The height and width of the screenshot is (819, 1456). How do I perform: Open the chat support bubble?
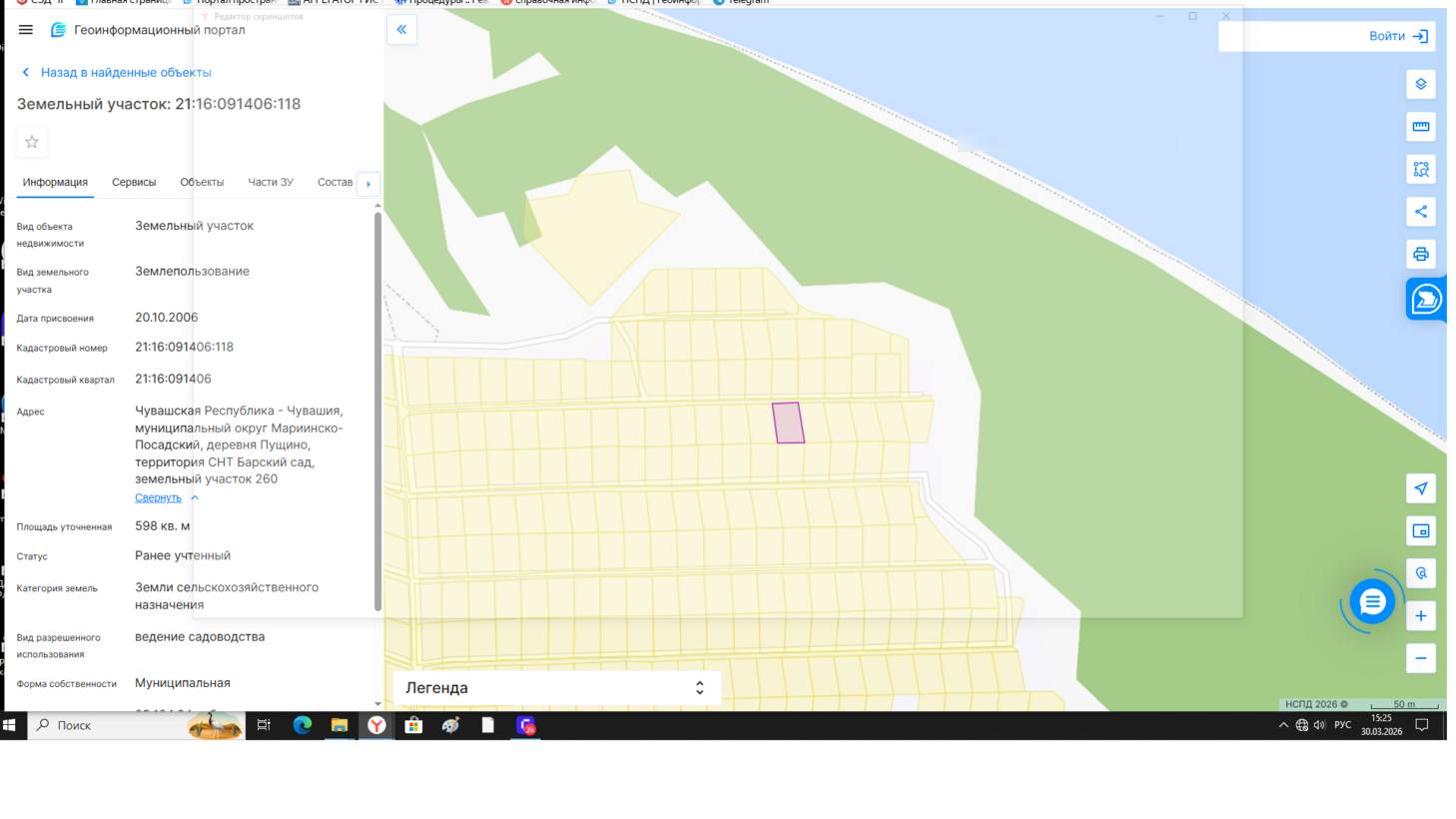[1372, 602]
